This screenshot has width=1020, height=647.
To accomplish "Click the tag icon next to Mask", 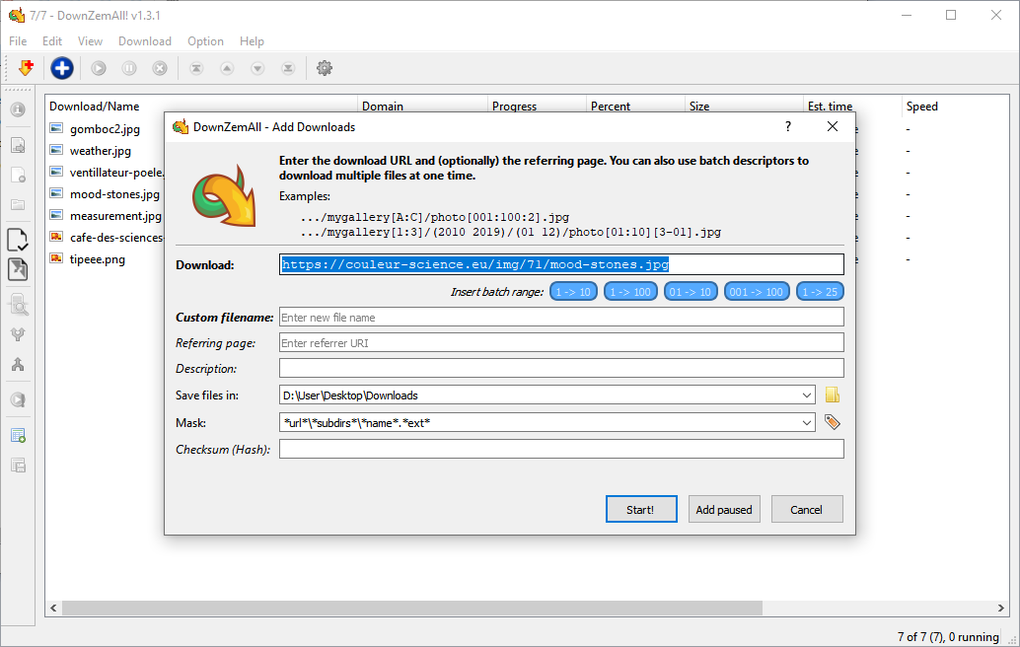I will tap(832, 422).
